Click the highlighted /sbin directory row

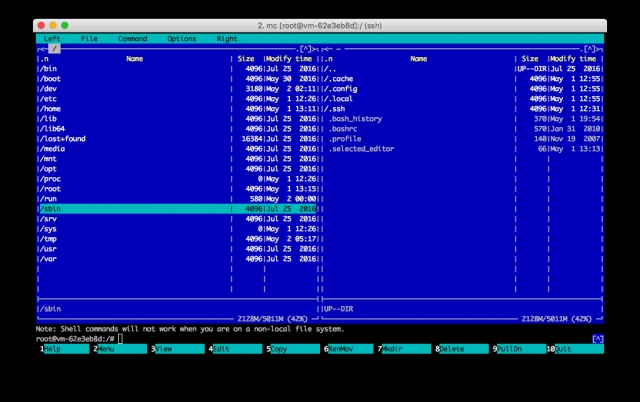click(178, 209)
